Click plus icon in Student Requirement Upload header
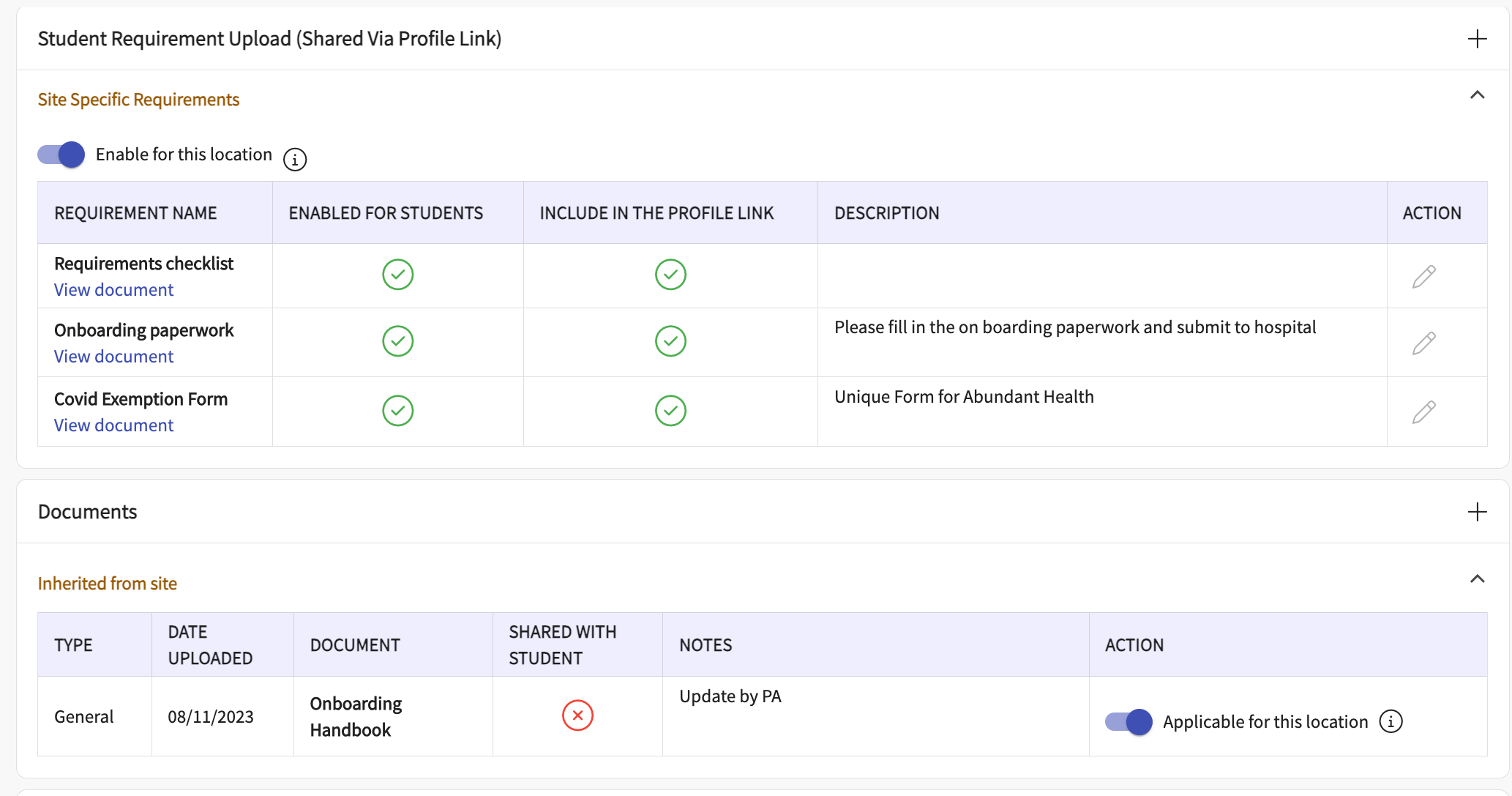Screen dimensions: 1512x796 point(1477,39)
